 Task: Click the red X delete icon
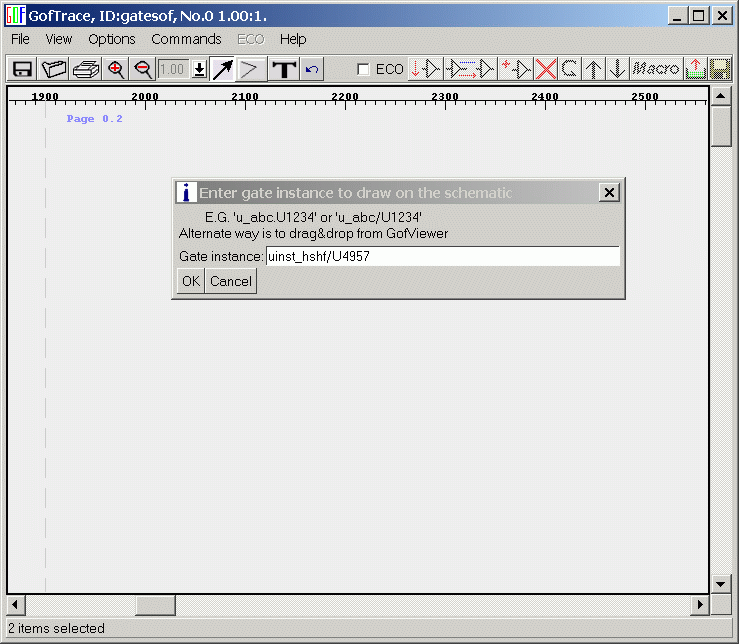tap(546, 69)
